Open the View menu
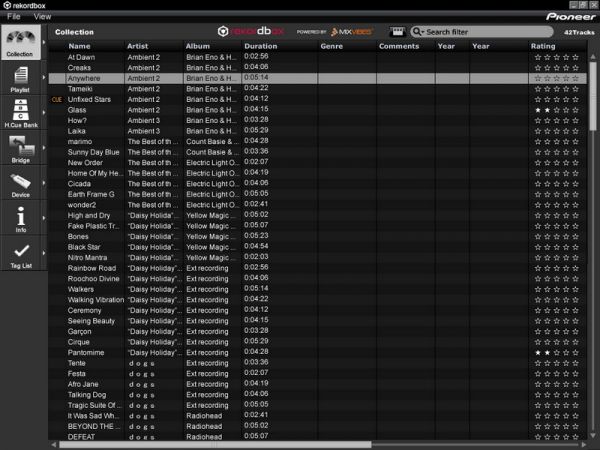This screenshot has width=600, height=450. pyautogui.click(x=42, y=16)
